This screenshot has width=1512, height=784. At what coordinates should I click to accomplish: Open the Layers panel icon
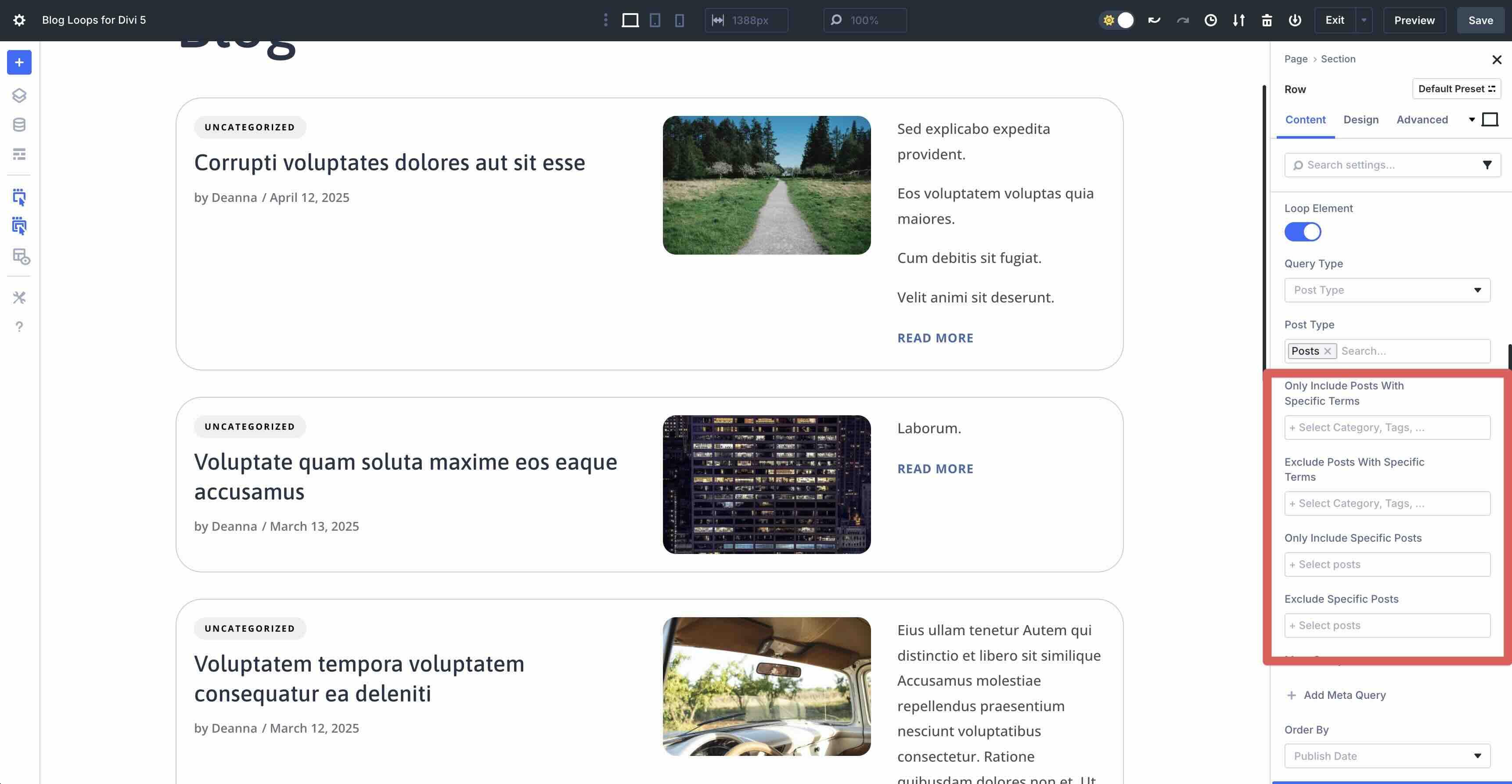point(19,96)
